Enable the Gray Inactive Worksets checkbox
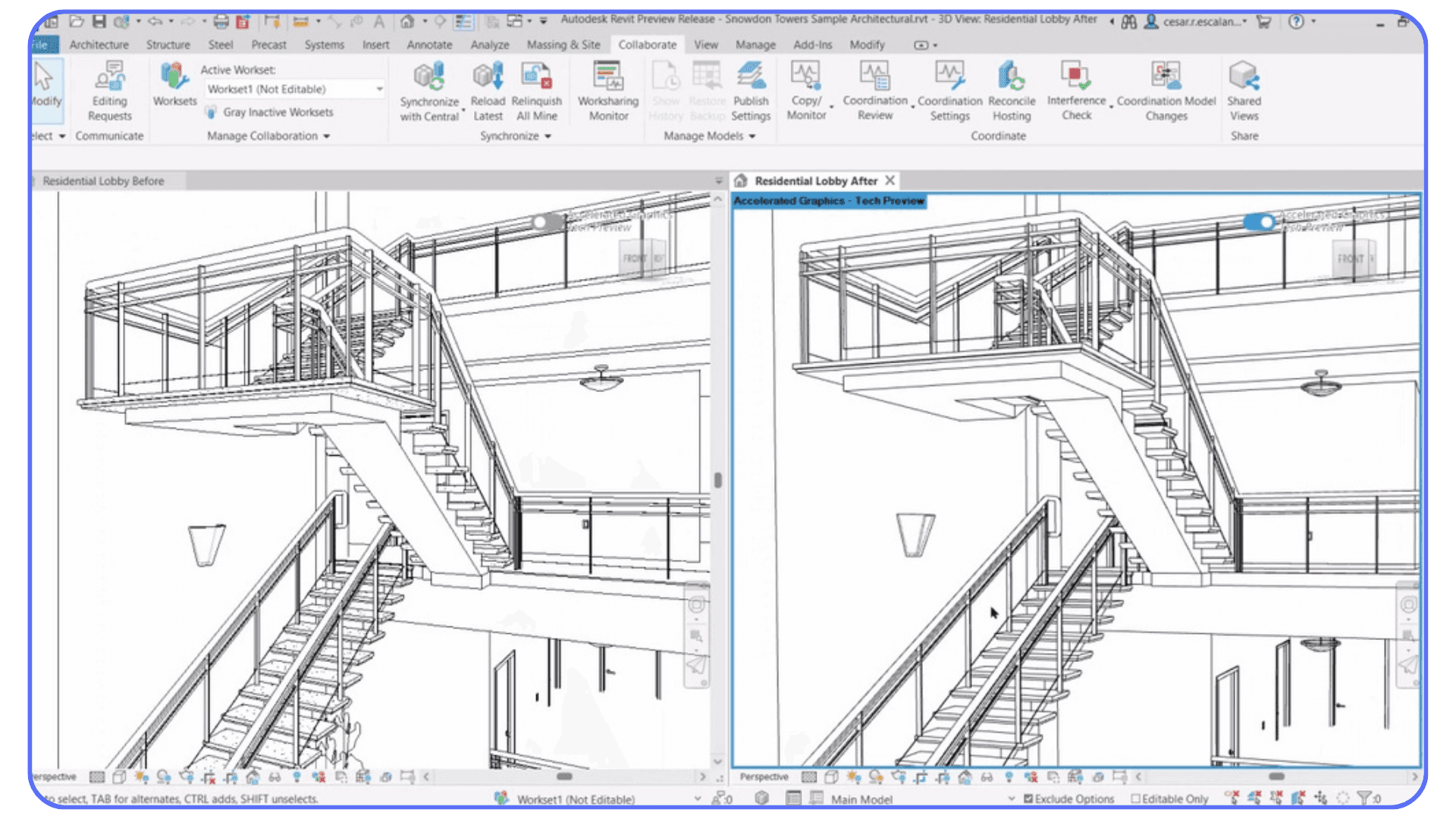 click(x=210, y=111)
